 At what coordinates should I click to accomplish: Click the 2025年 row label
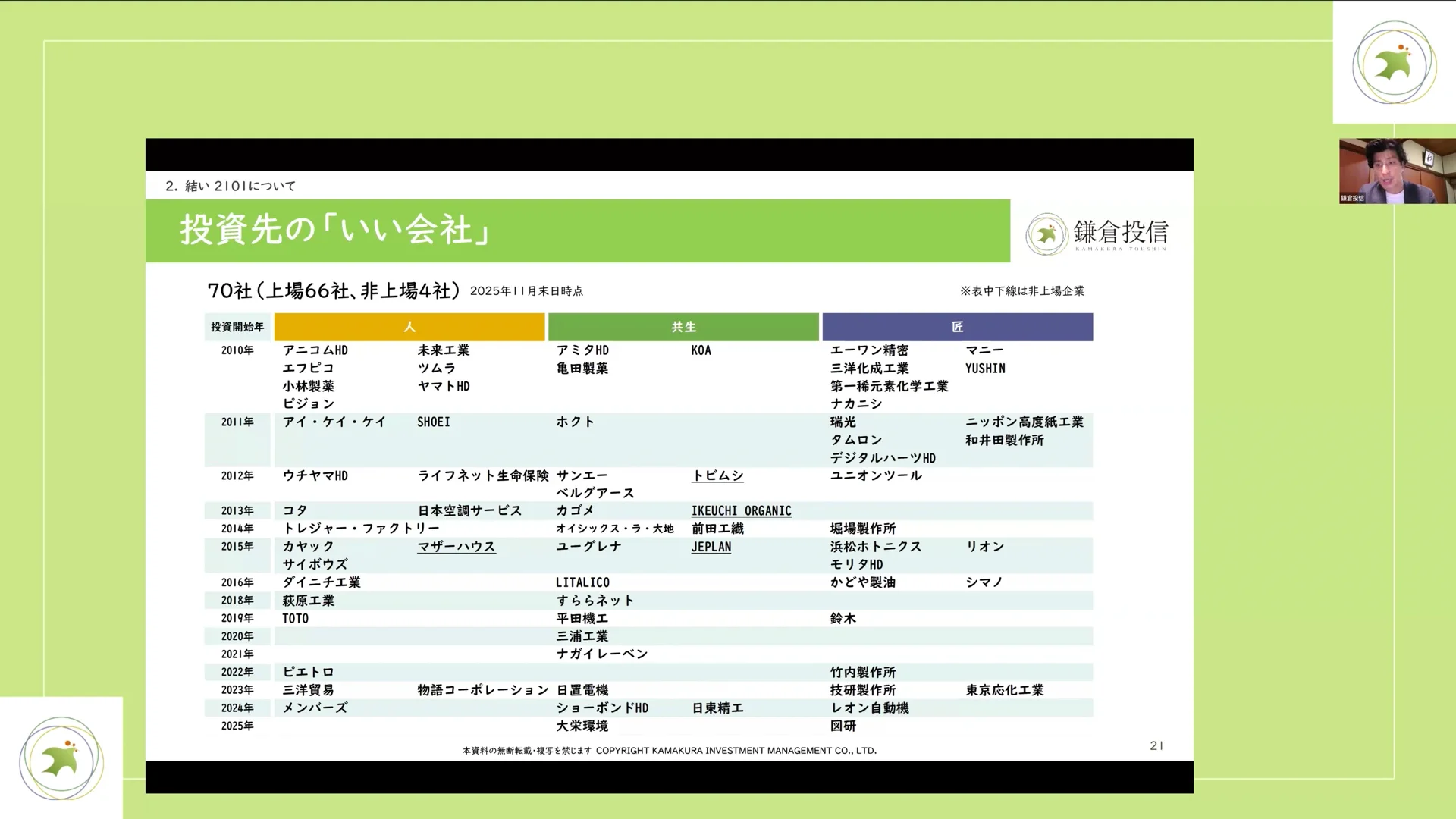pos(237,726)
